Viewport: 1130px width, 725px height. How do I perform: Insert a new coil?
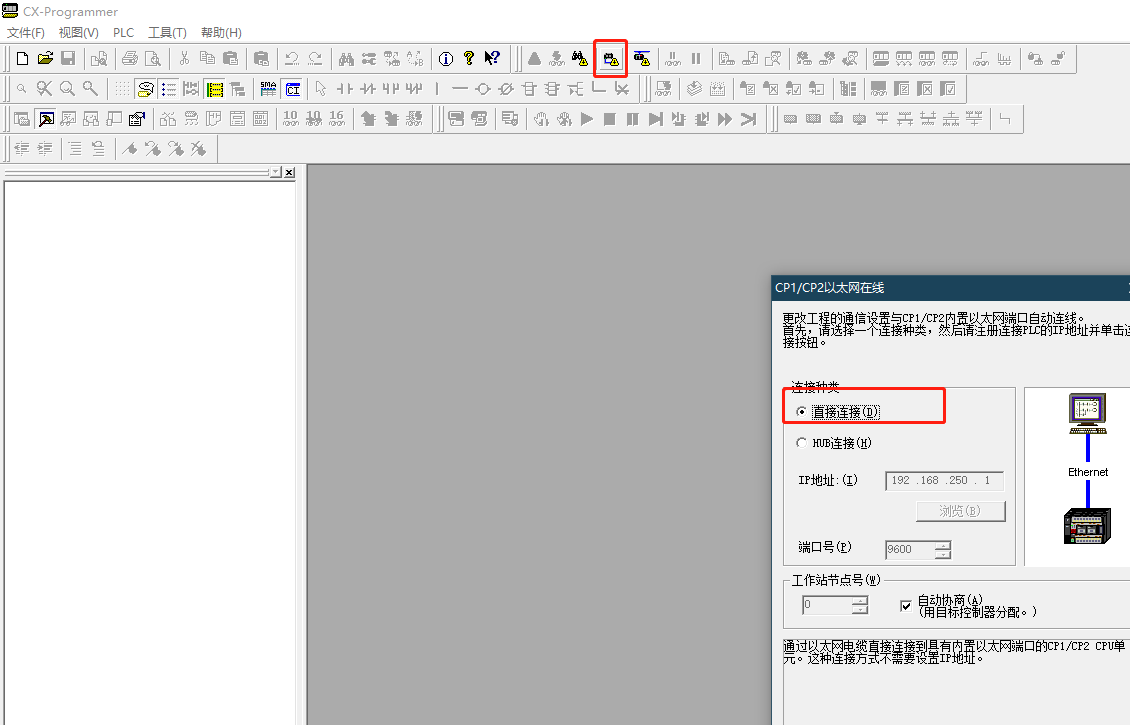point(483,89)
